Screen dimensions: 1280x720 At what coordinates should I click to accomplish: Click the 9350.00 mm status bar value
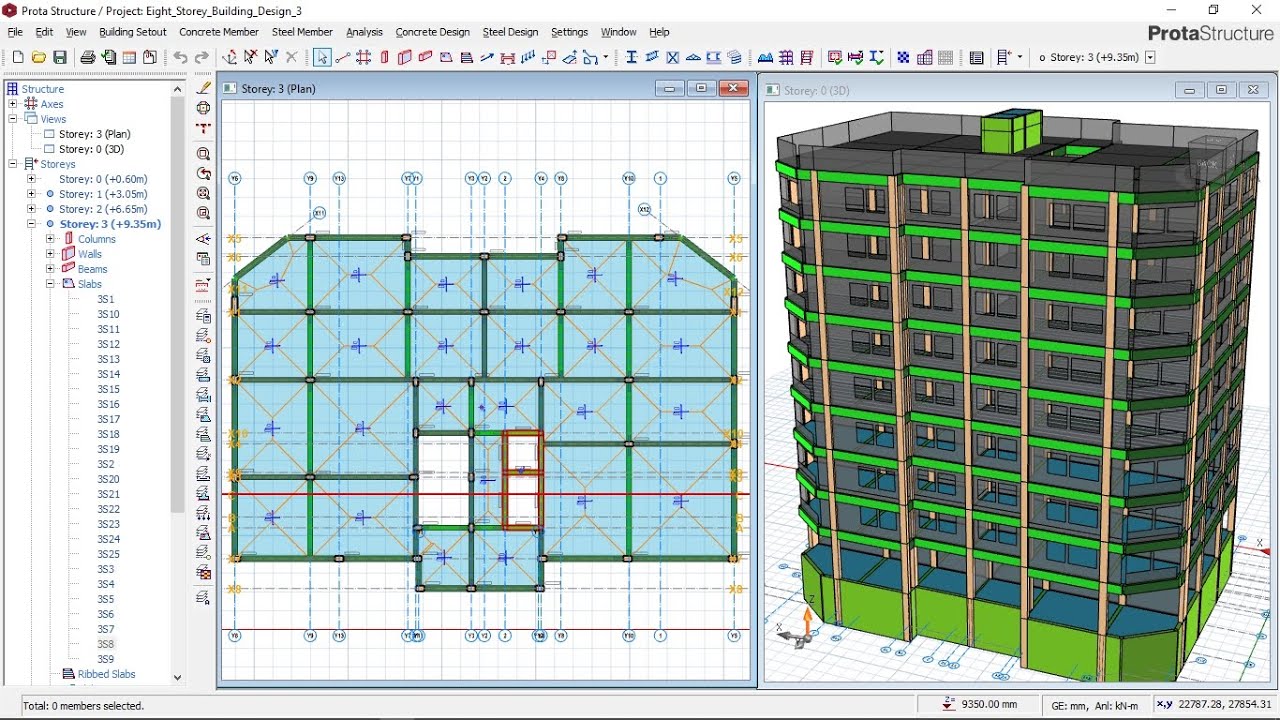pyautogui.click(x=989, y=705)
